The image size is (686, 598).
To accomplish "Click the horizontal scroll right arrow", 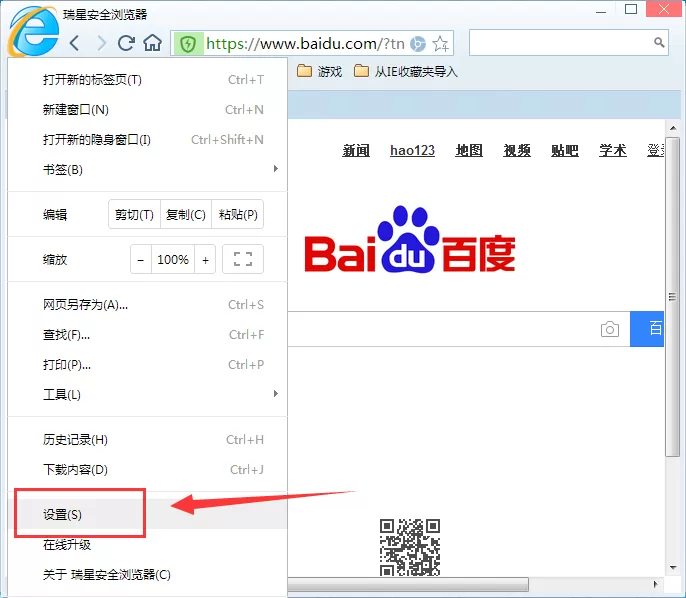I will click(x=655, y=584).
